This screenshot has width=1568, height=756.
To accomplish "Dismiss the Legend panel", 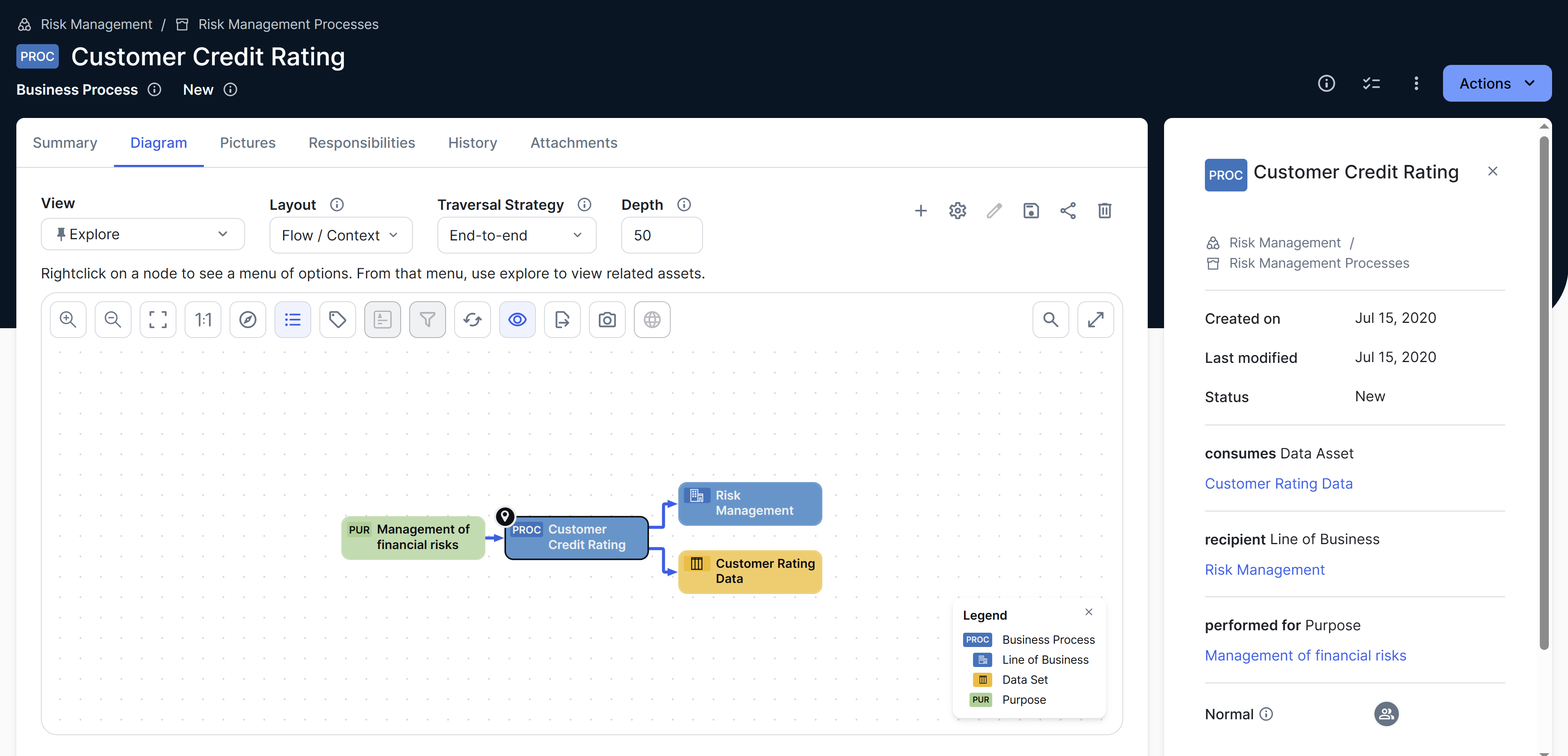I will (x=1088, y=612).
